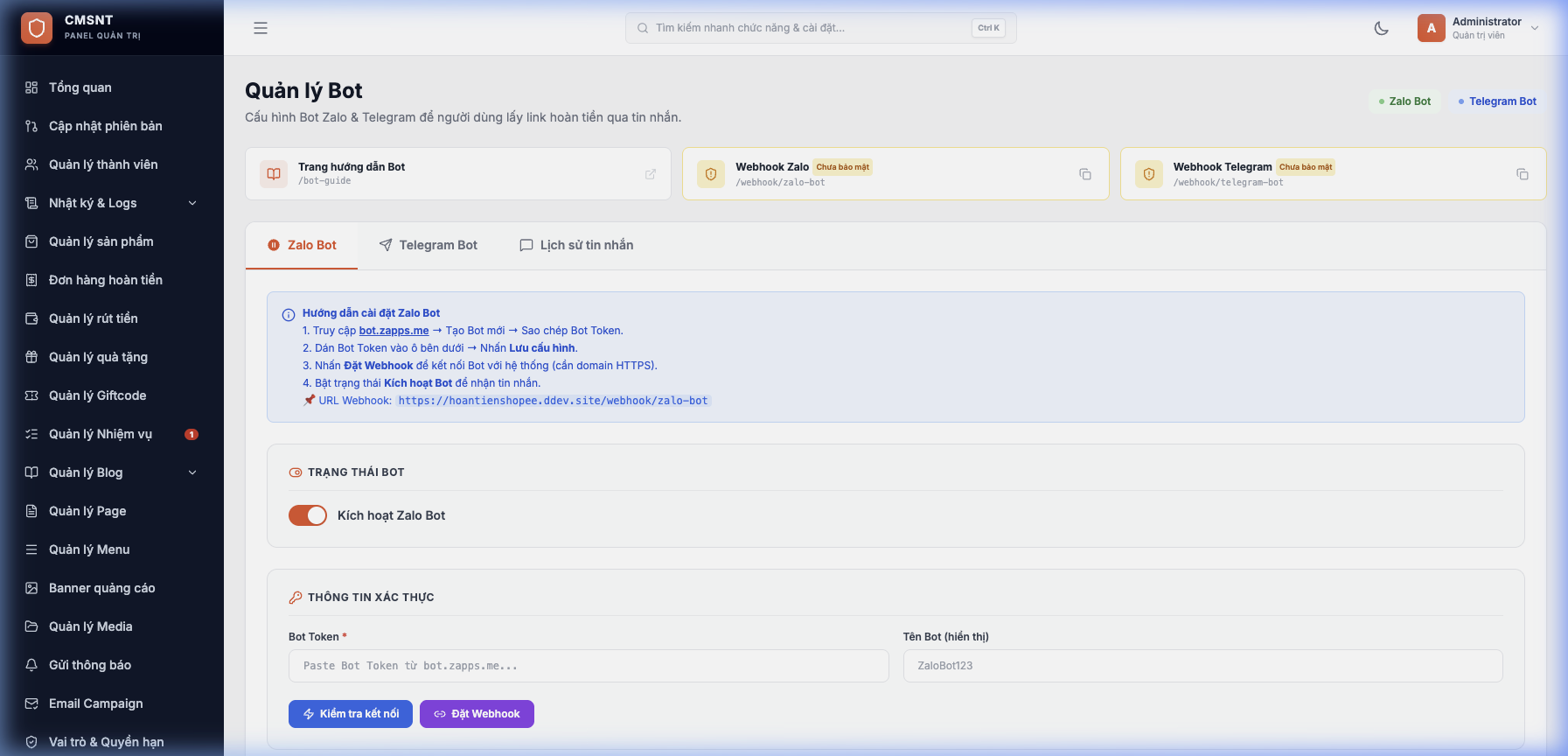Open Vai trò & Quyền hạn menu item
The height and width of the screenshot is (756, 1568).
click(112, 742)
